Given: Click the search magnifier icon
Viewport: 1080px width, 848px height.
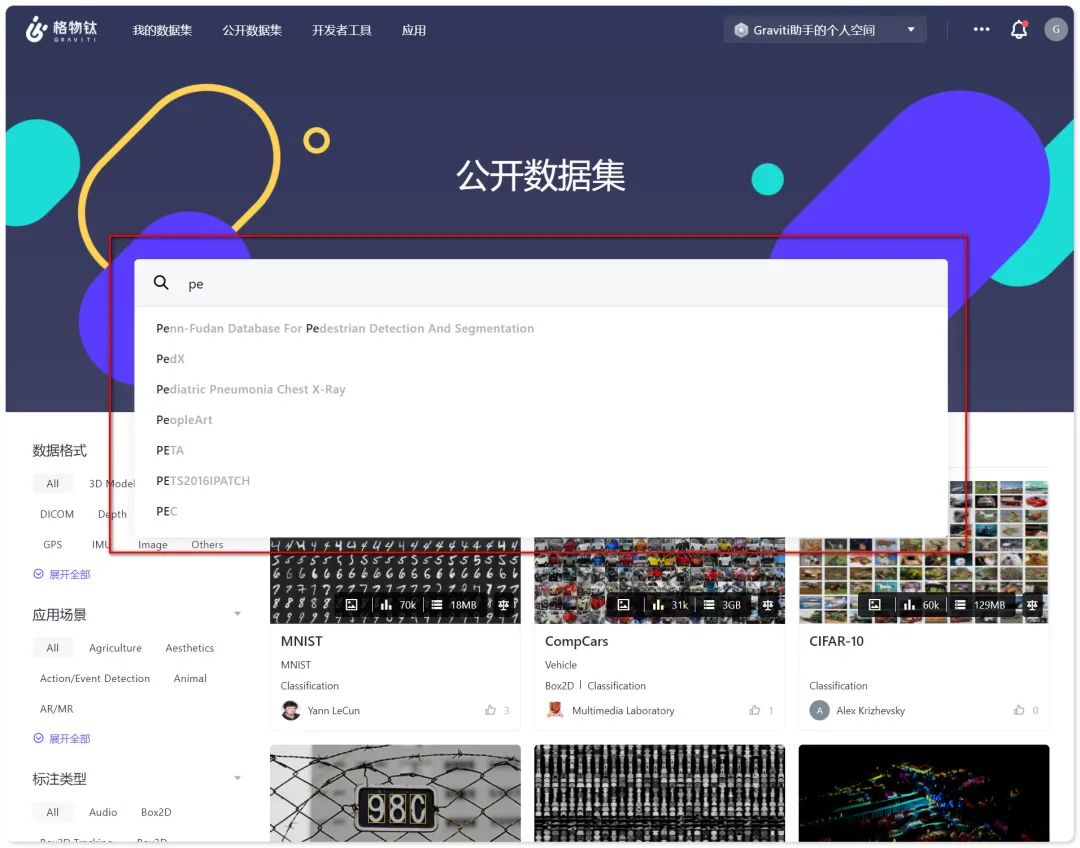Looking at the screenshot, I should 160,282.
